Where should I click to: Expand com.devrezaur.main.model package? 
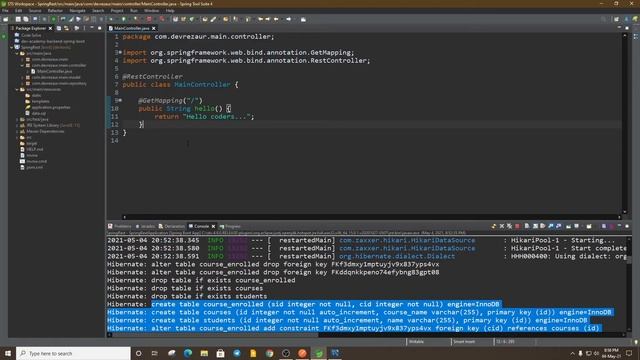(22, 77)
